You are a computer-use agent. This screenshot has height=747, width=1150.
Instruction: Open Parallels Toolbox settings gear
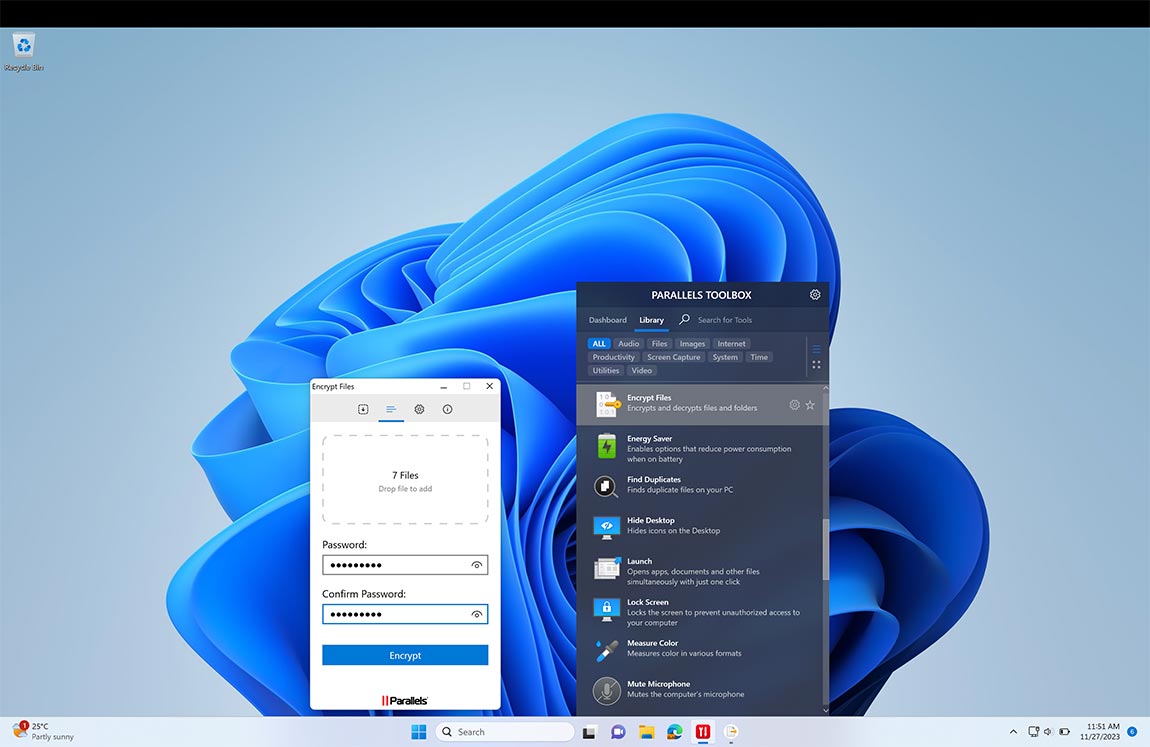coord(814,294)
